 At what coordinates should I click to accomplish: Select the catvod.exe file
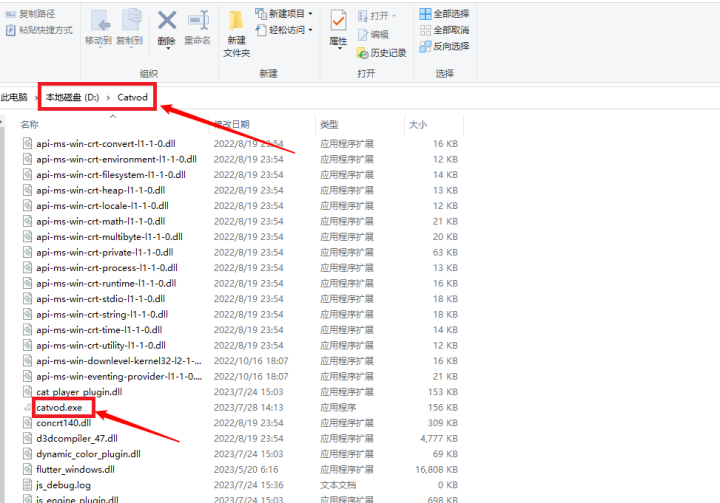(58, 407)
